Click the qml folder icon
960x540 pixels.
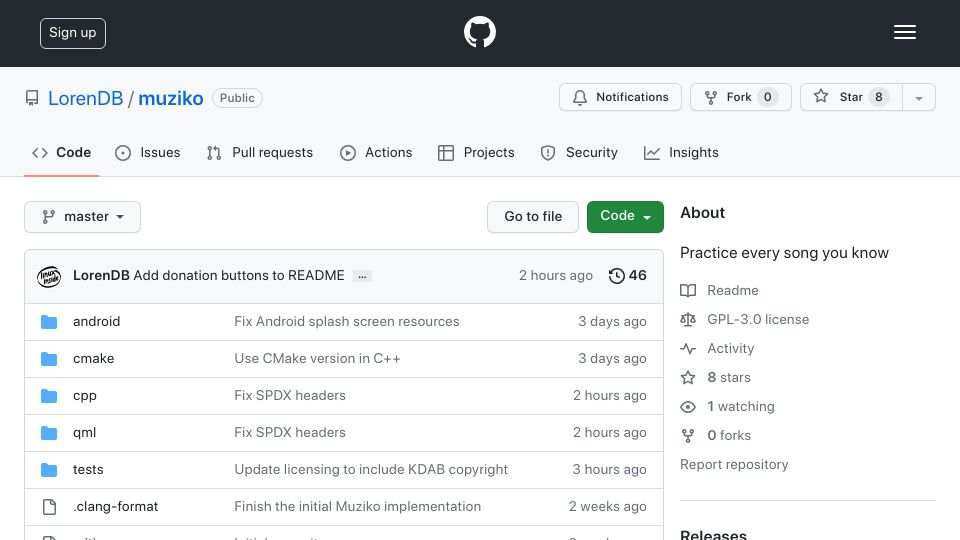pyautogui.click(x=49, y=433)
